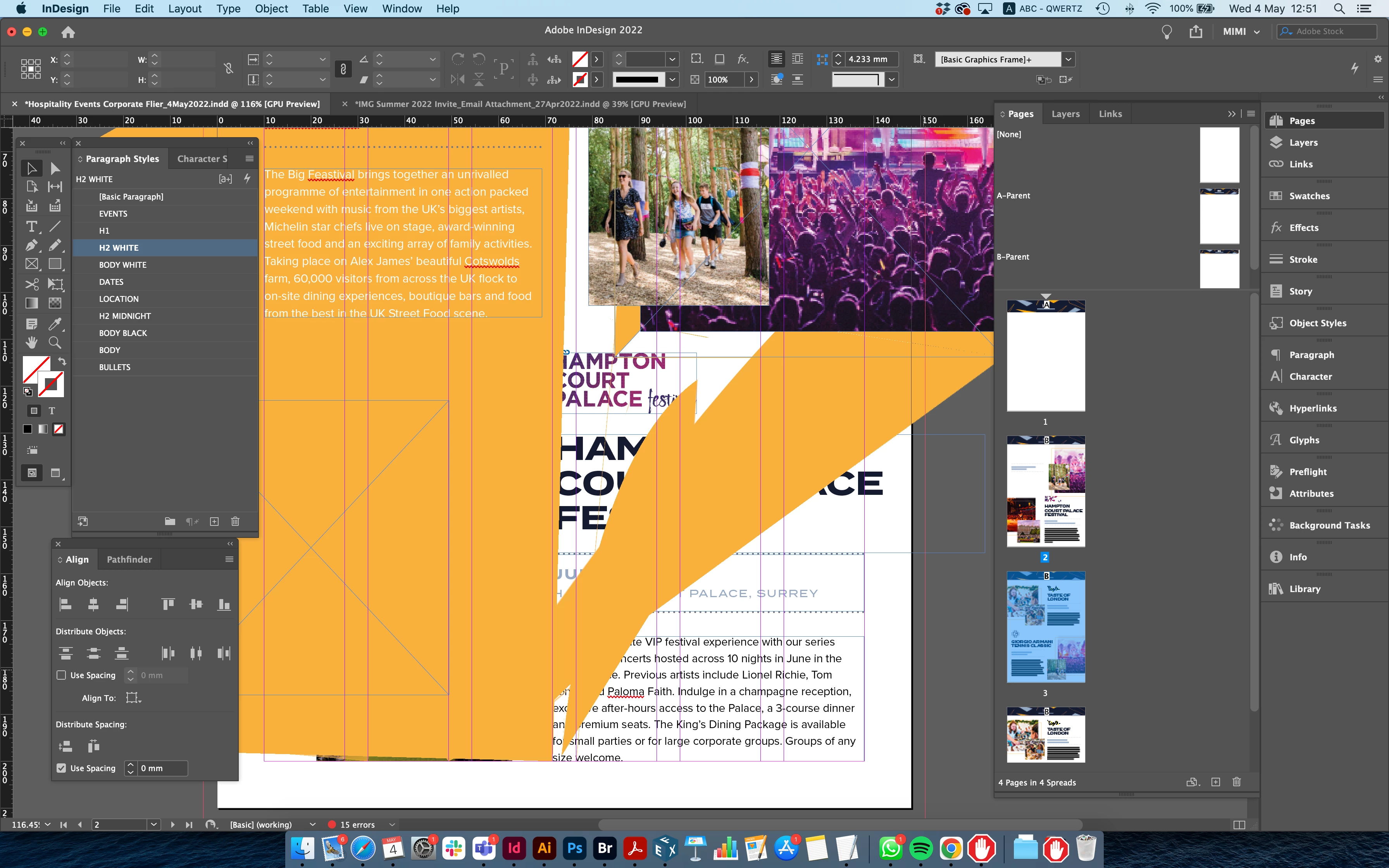Open the Swatches panel
1389x868 pixels.
tap(1309, 196)
